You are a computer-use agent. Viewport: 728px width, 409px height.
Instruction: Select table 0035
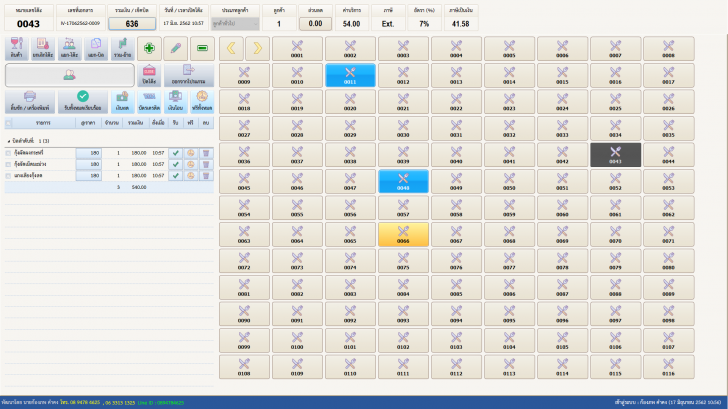click(669, 128)
